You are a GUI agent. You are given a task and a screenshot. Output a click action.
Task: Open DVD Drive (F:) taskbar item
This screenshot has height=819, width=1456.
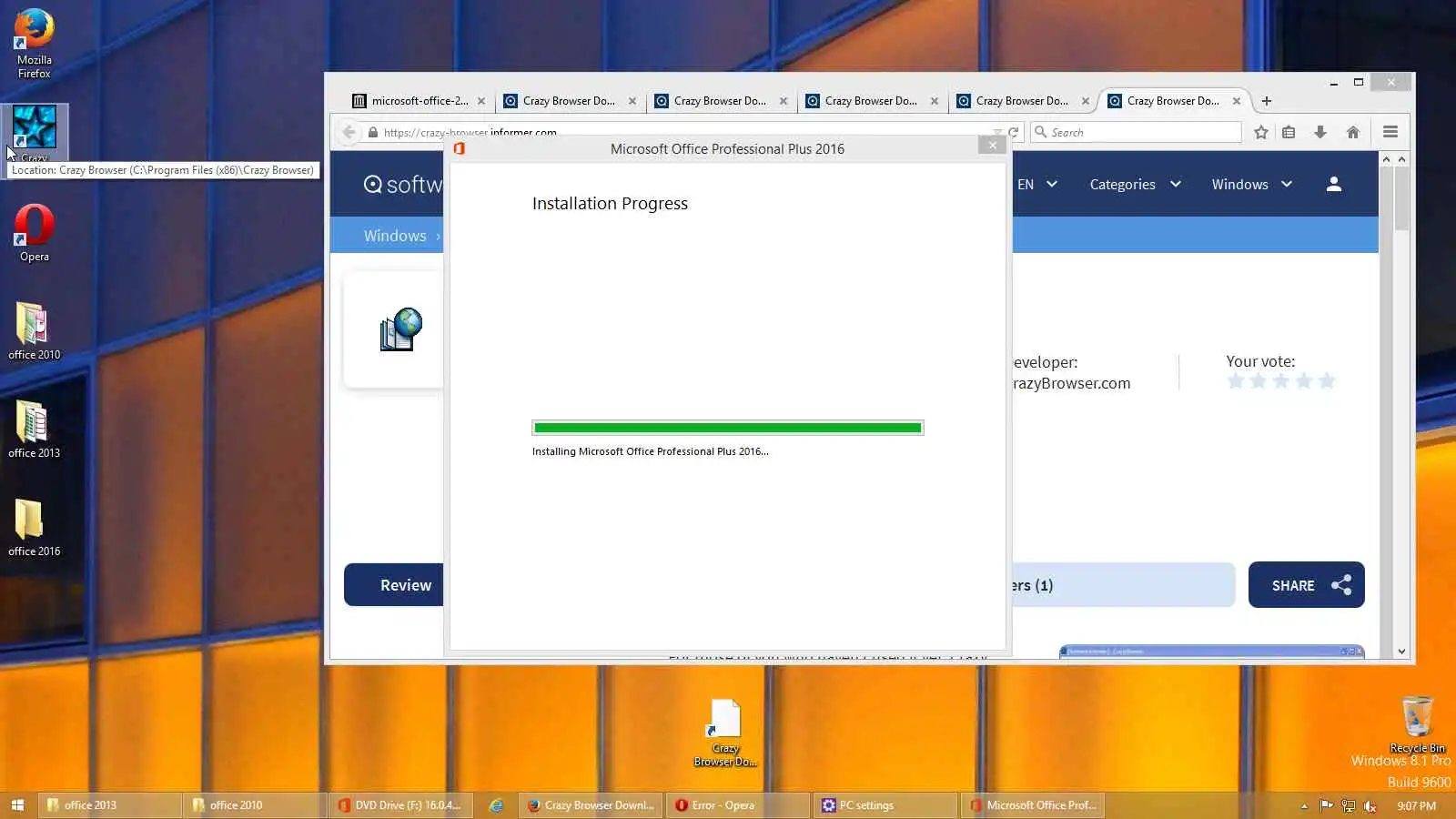click(x=400, y=805)
